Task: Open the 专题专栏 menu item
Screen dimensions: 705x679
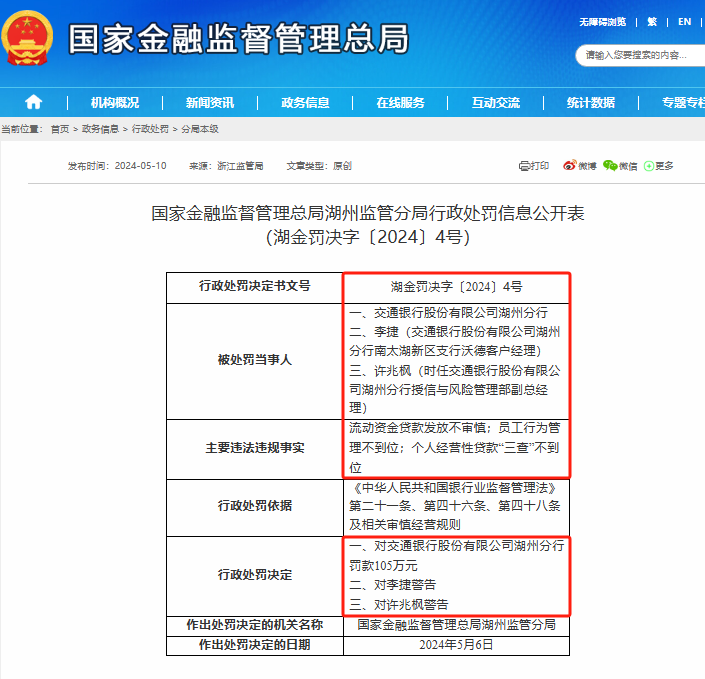Action: pyautogui.click(x=682, y=103)
